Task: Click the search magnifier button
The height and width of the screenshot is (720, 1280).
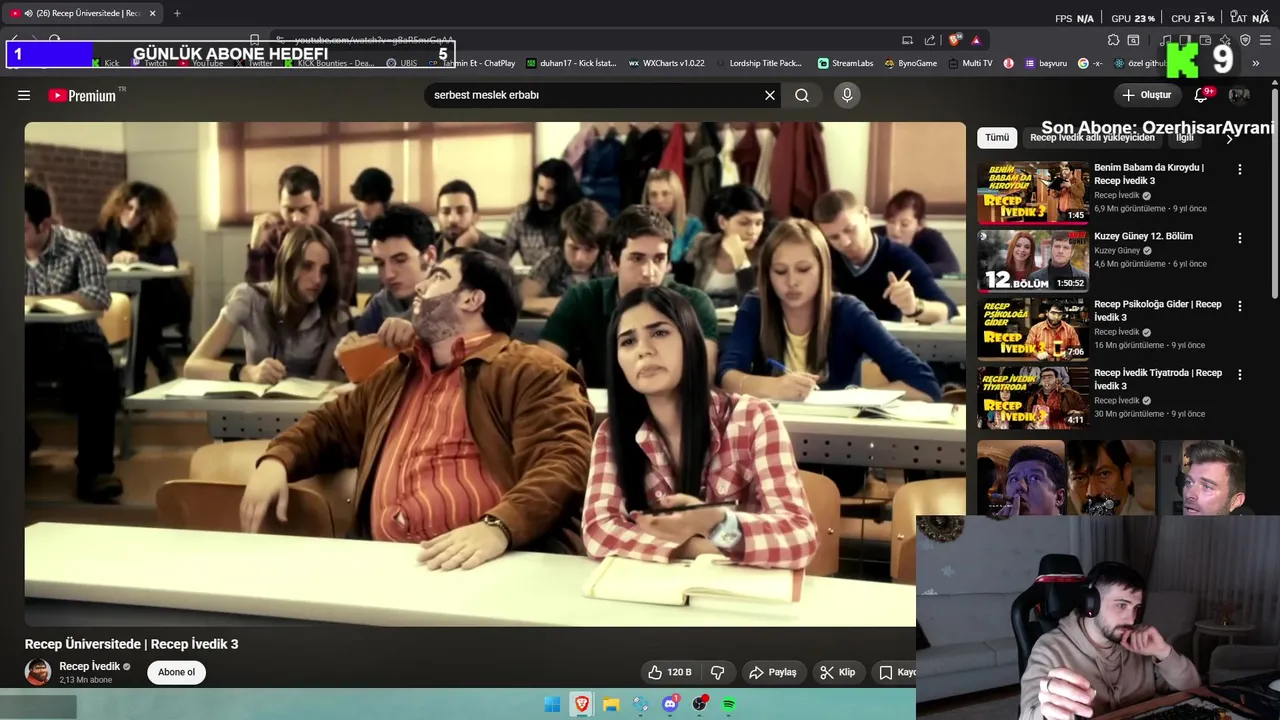Action: (x=802, y=95)
